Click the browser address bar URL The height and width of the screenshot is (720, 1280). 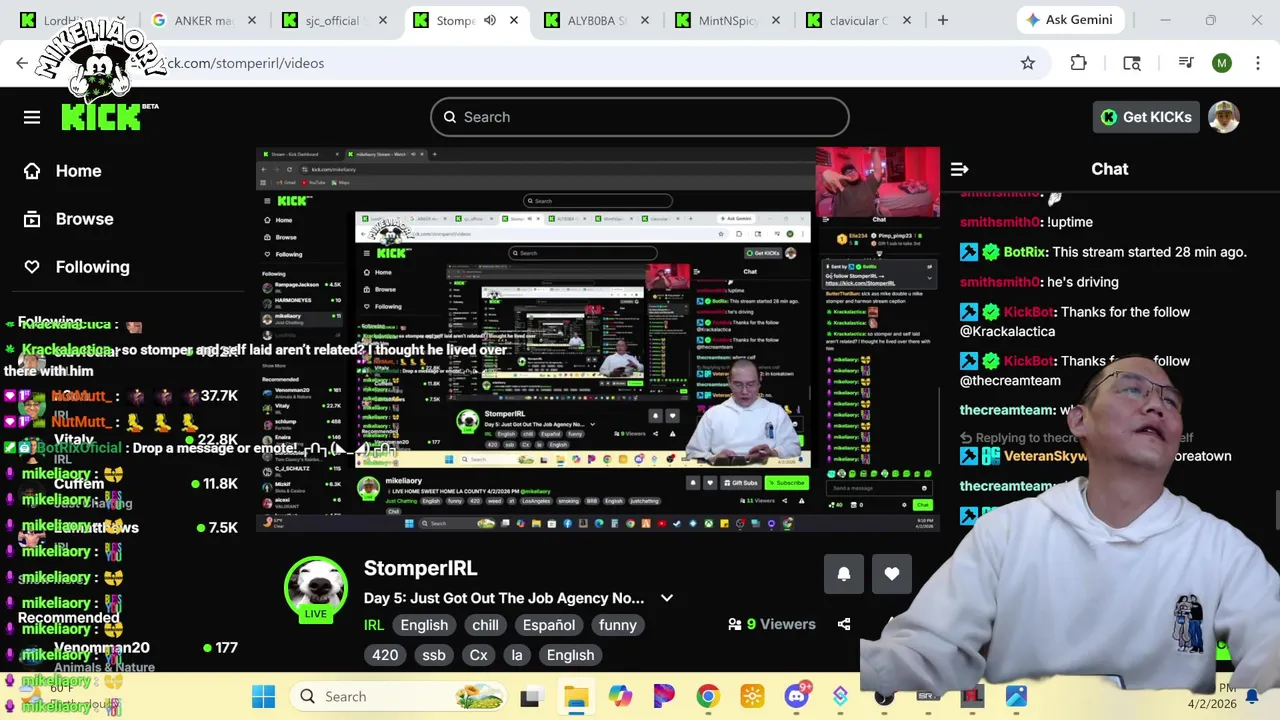245,63
